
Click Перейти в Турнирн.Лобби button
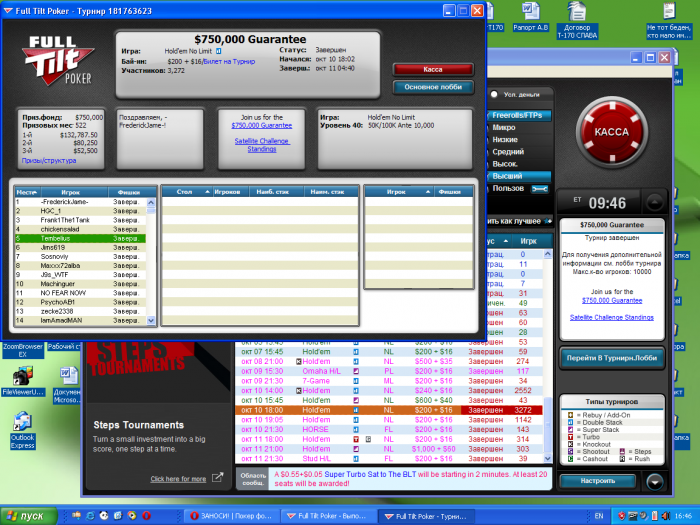(x=612, y=358)
